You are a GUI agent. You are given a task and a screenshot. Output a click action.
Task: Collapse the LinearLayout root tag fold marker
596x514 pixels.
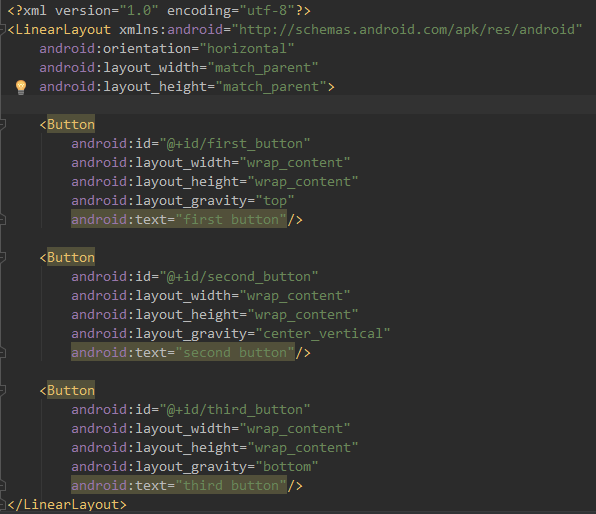pos(2,30)
